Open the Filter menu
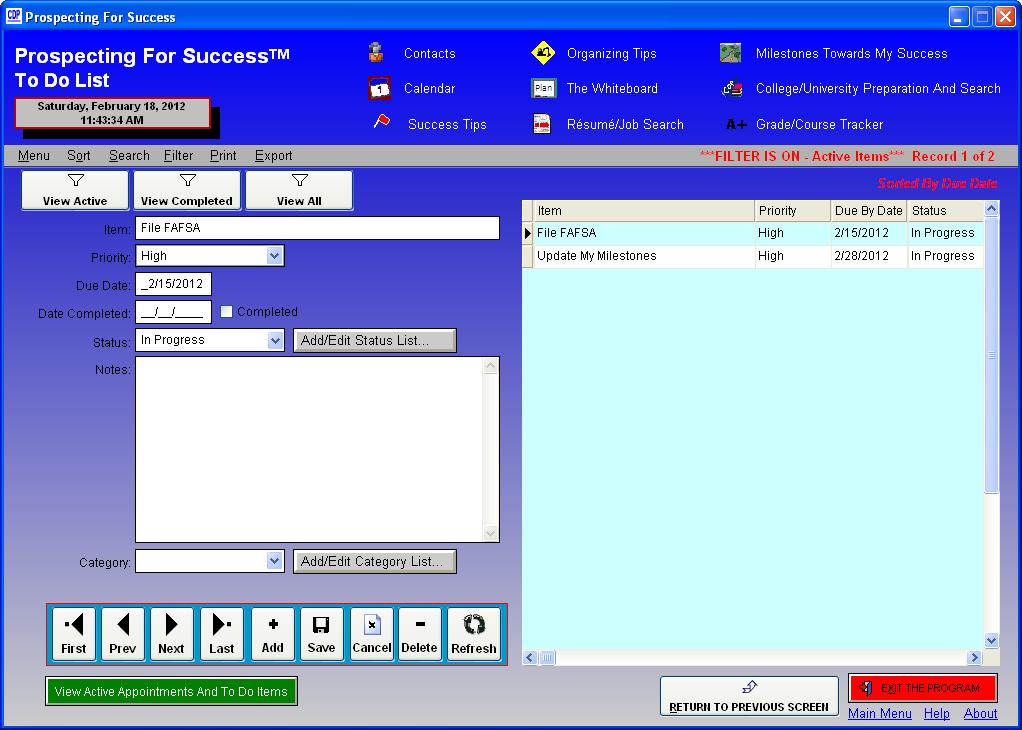1022x730 pixels. tap(179, 156)
